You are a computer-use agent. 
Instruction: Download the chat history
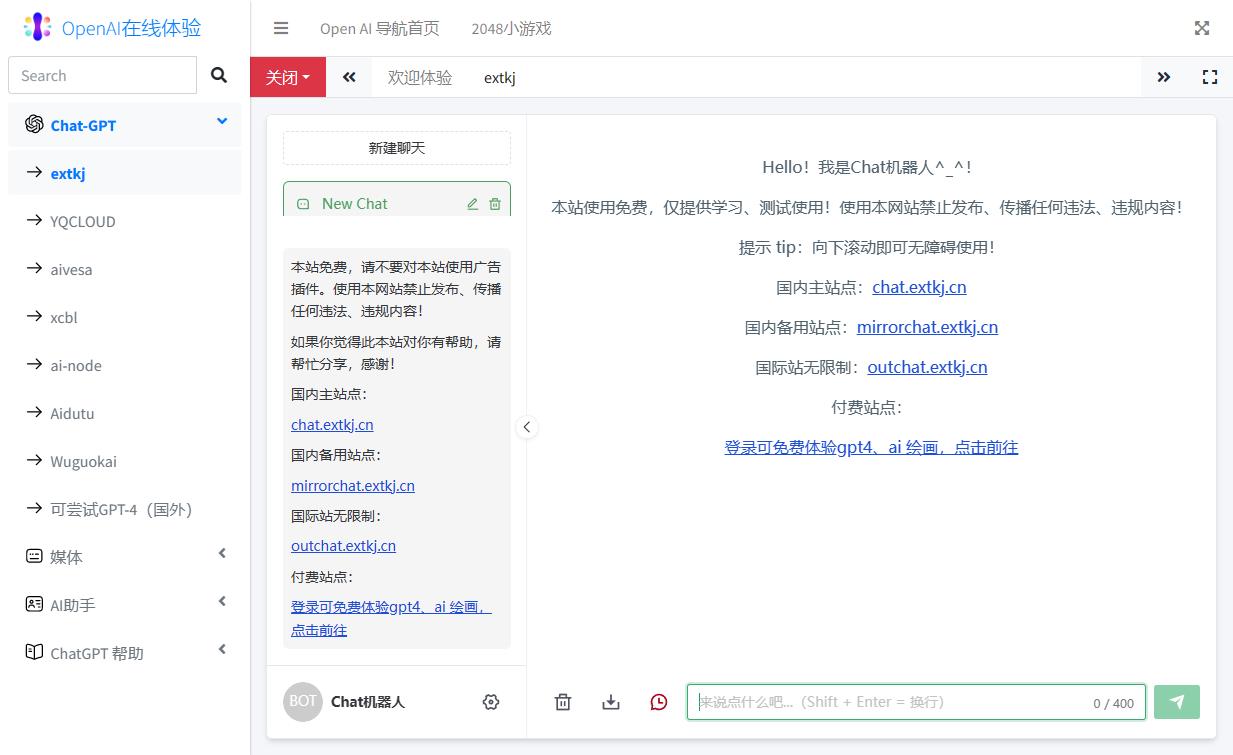point(610,701)
